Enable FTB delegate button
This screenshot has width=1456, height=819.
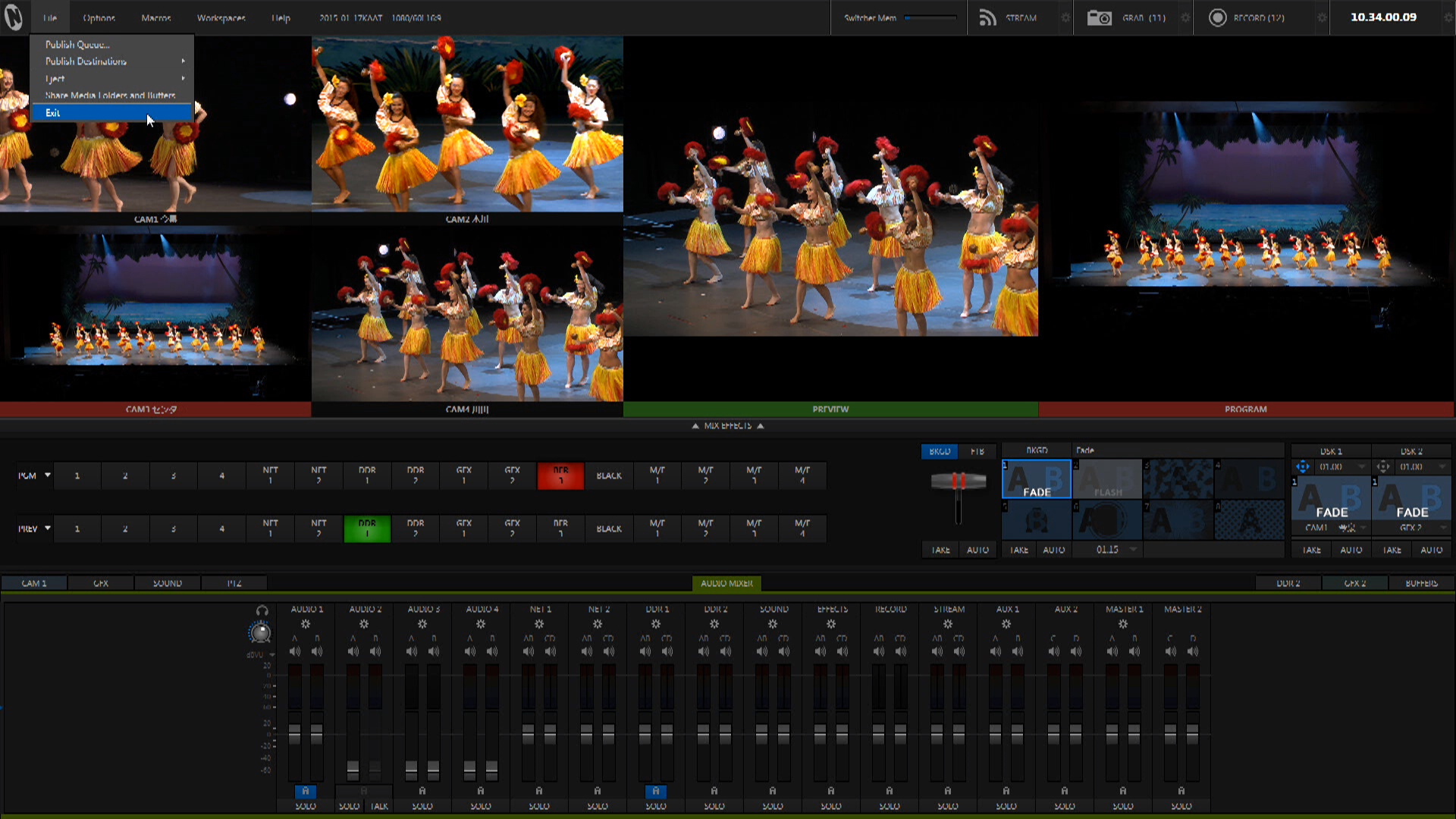[x=977, y=451]
